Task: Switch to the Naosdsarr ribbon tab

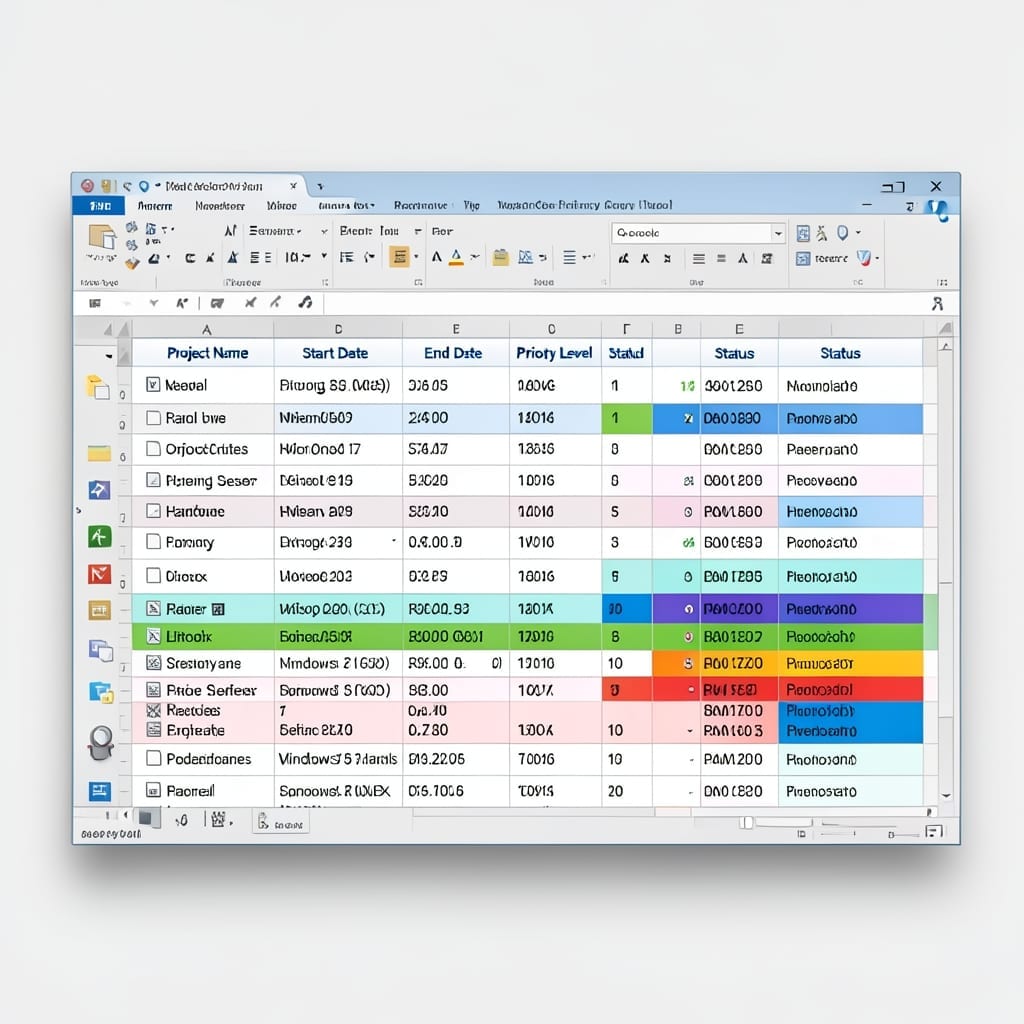Action: point(219,206)
